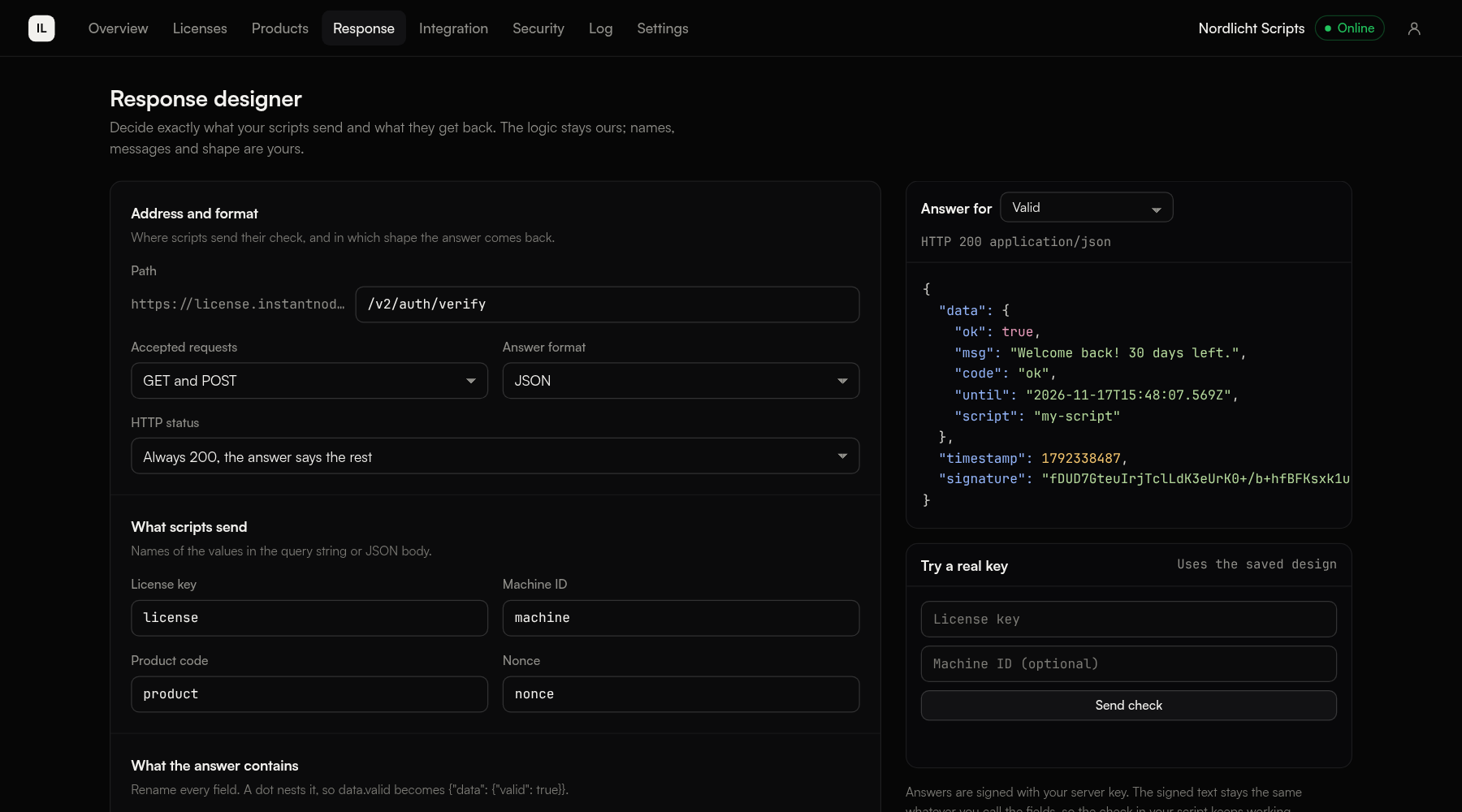Open the user account icon
This screenshot has width=1462, height=812.
(x=1414, y=28)
